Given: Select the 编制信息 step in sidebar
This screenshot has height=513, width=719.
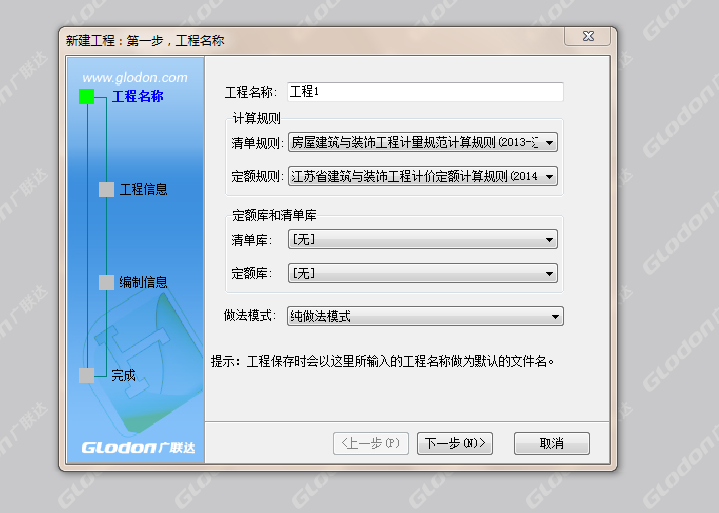Looking at the screenshot, I should click(143, 282).
